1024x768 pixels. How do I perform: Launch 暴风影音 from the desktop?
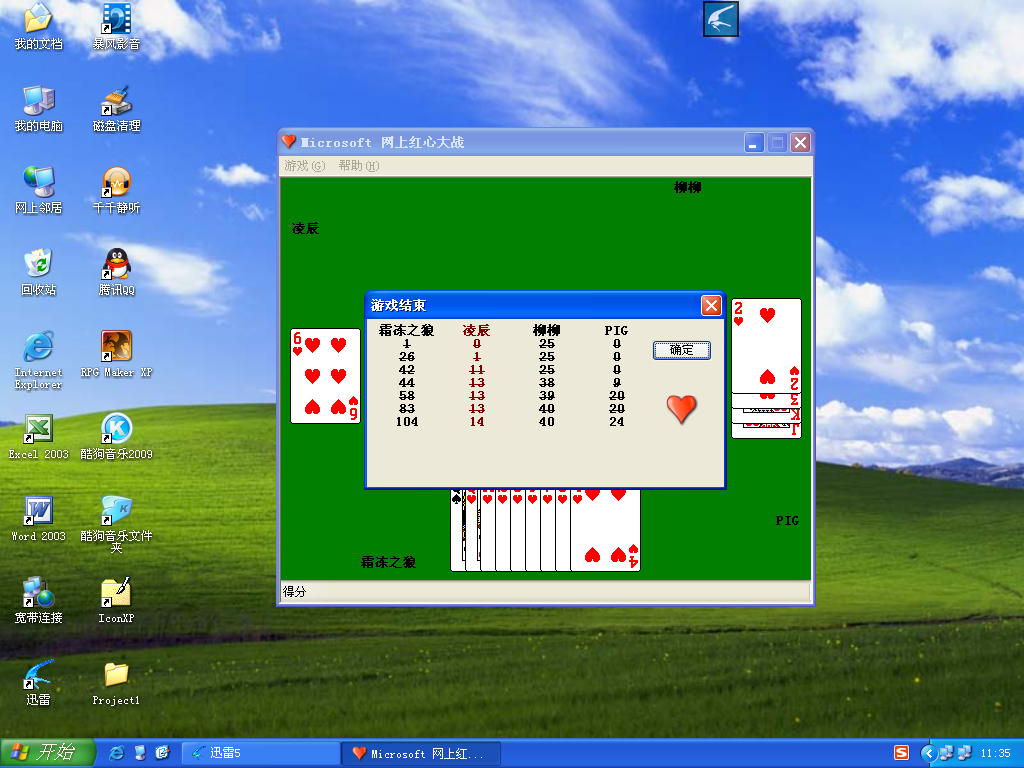[x=116, y=26]
